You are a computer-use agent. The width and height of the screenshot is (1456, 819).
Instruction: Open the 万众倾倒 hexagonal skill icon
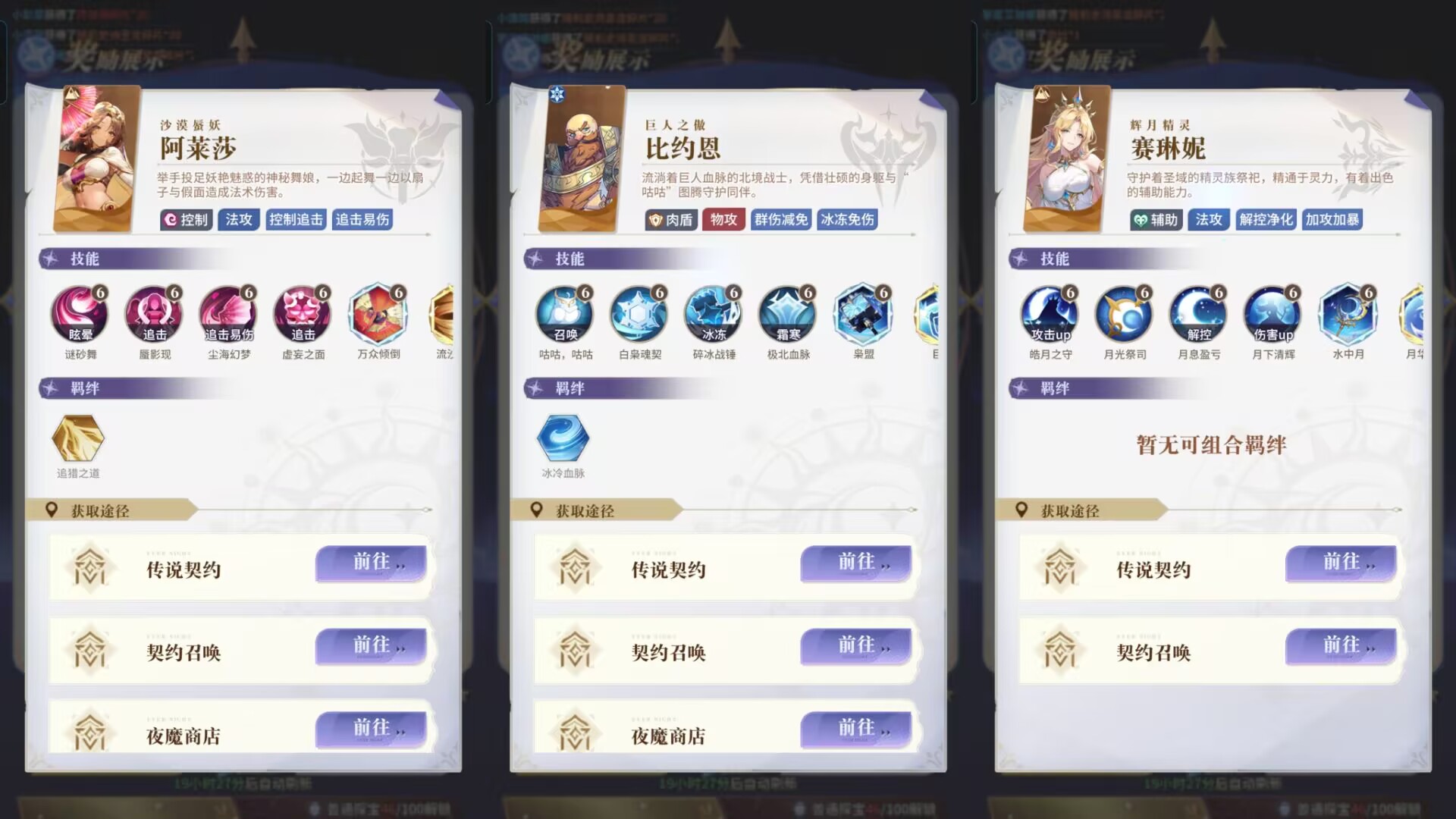(x=378, y=313)
